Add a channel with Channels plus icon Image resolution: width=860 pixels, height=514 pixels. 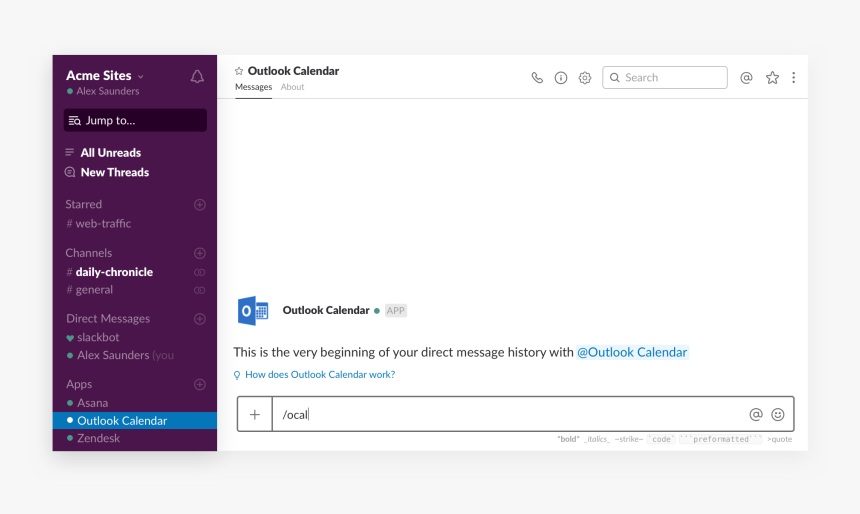(x=200, y=253)
